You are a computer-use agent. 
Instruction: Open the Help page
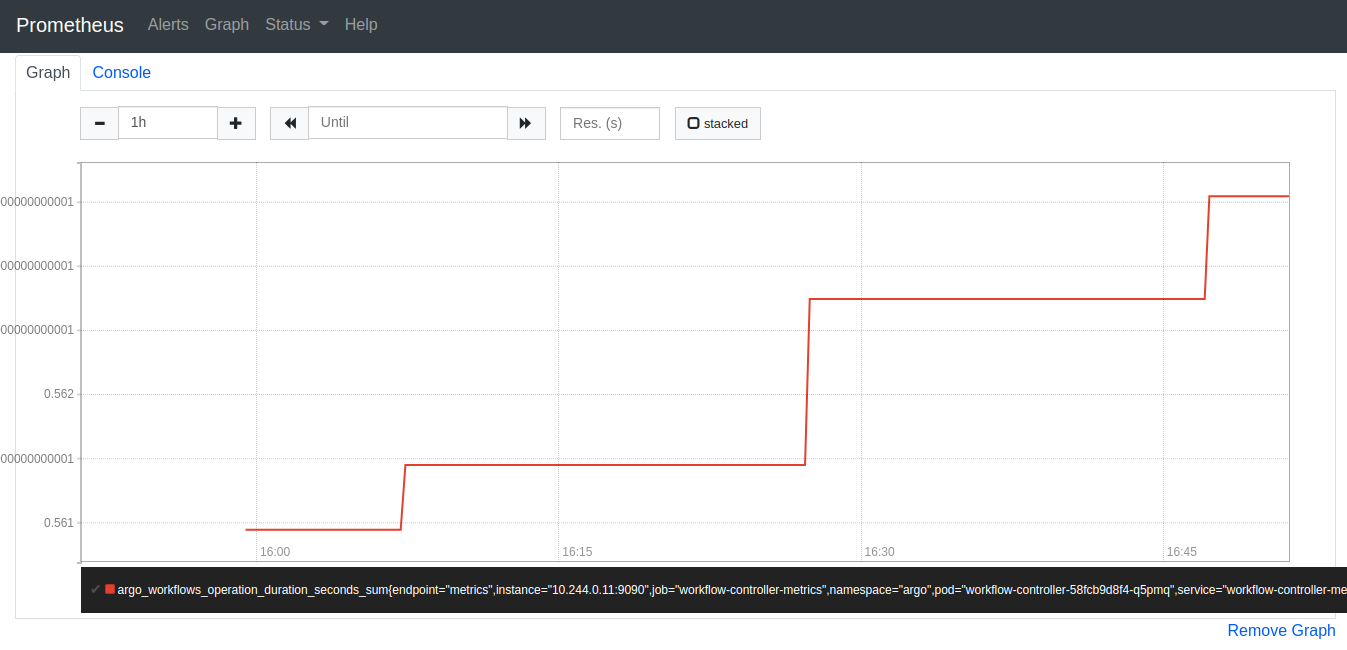361,24
